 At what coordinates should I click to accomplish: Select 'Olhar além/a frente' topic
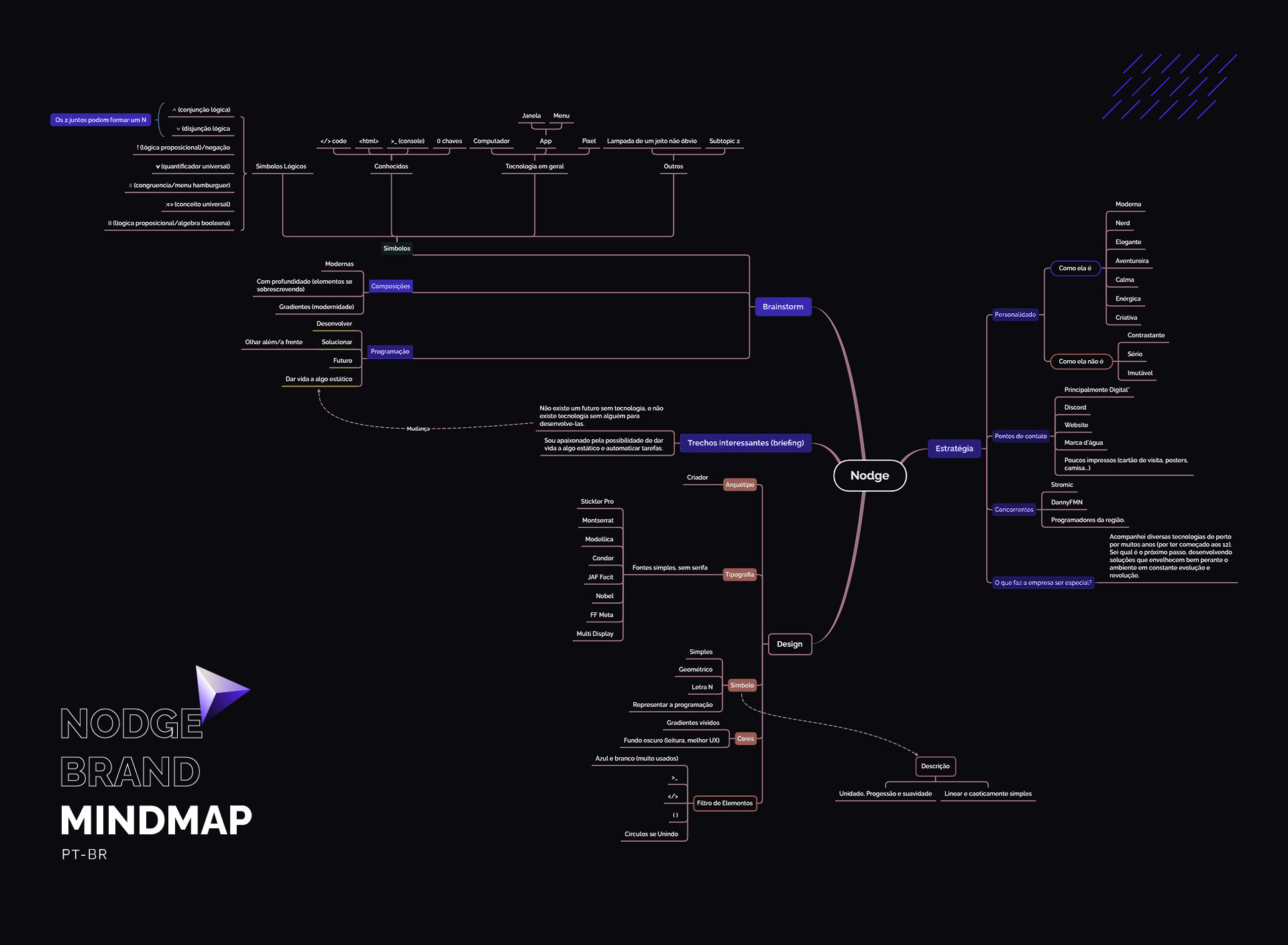tap(274, 342)
